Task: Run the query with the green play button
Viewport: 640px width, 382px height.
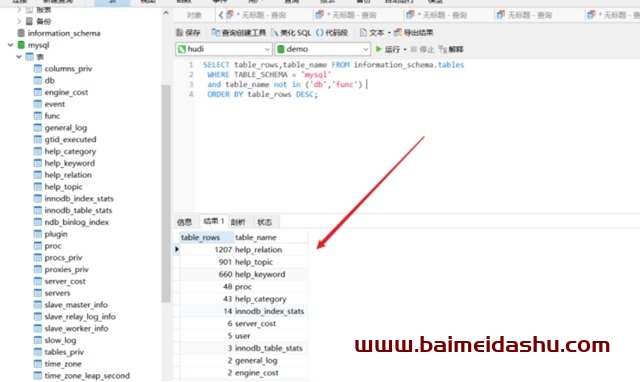Action: point(379,49)
